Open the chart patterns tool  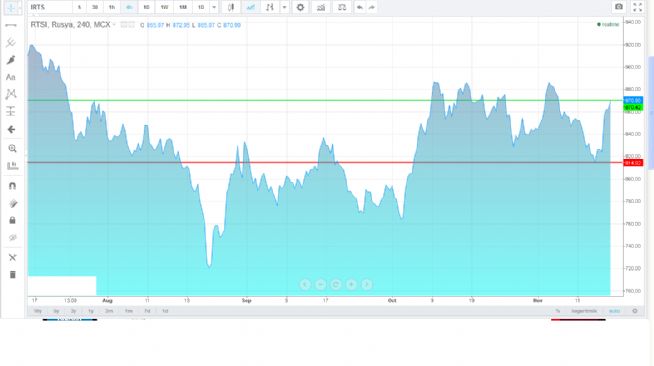[x=11, y=94]
